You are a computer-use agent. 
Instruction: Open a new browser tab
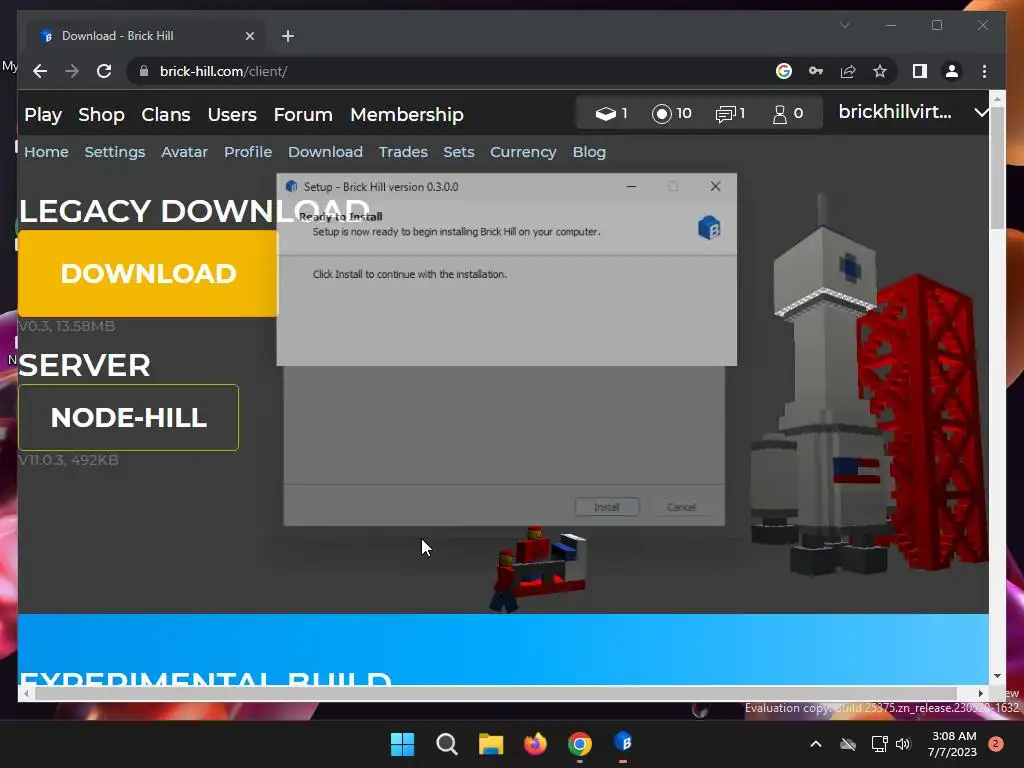pyautogui.click(x=288, y=36)
